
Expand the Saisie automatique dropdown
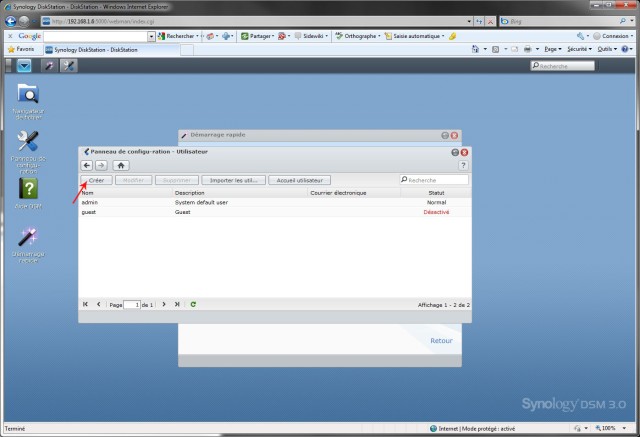(x=442, y=36)
